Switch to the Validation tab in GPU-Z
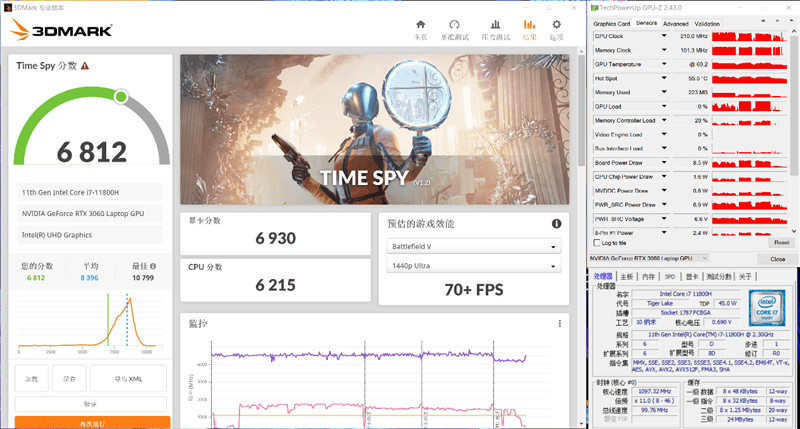The width and height of the screenshot is (800, 429). click(707, 23)
